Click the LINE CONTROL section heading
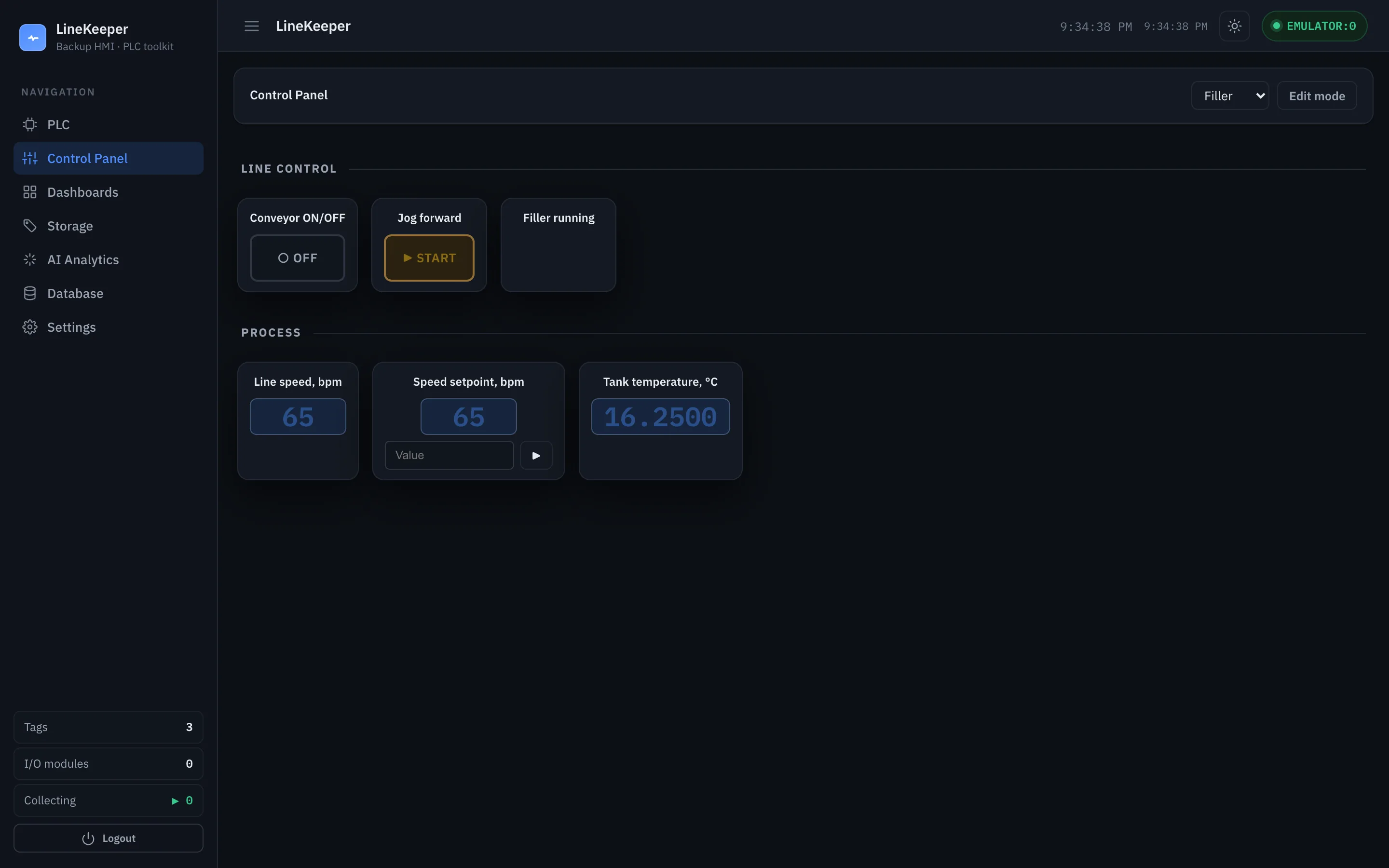The height and width of the screenshot is (868, 1389). [x=289, y=169]
